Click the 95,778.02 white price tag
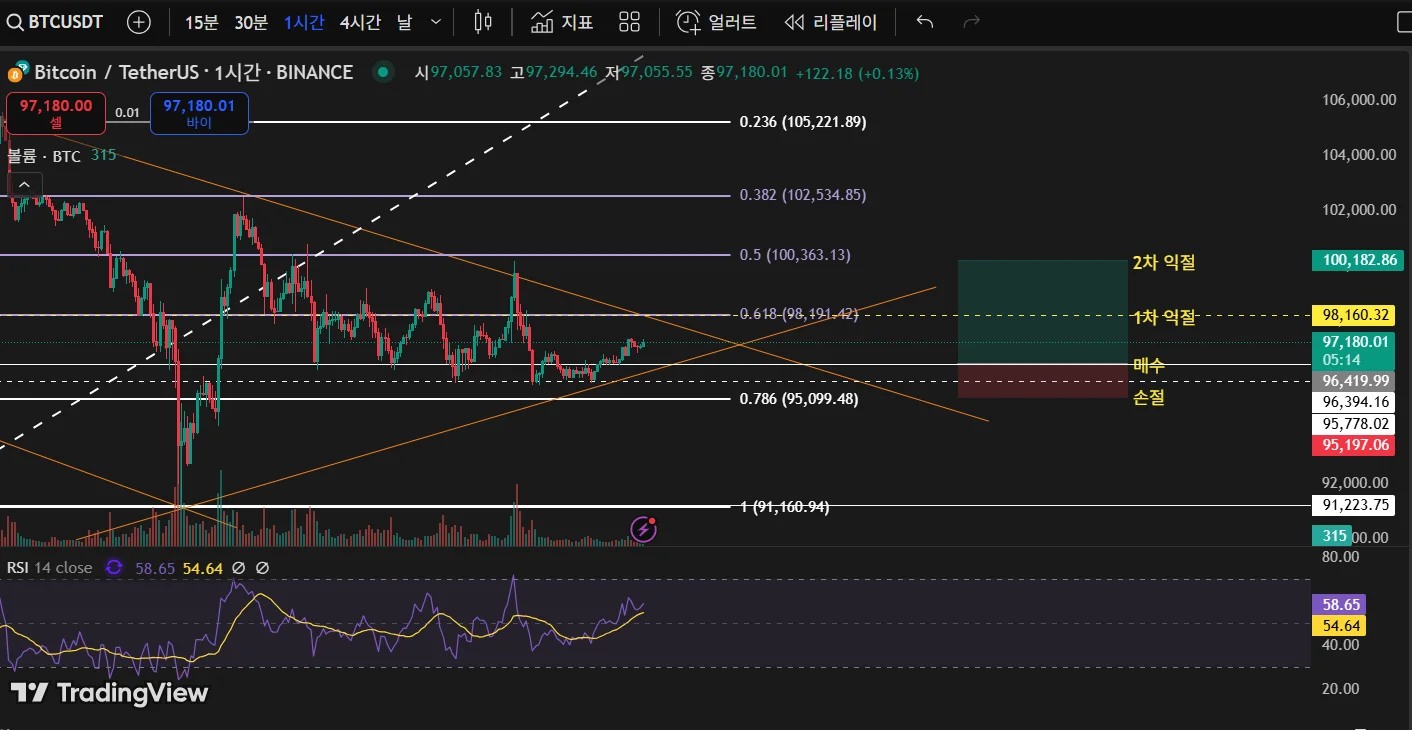 pyautogui.click(x=1353, y=424)
